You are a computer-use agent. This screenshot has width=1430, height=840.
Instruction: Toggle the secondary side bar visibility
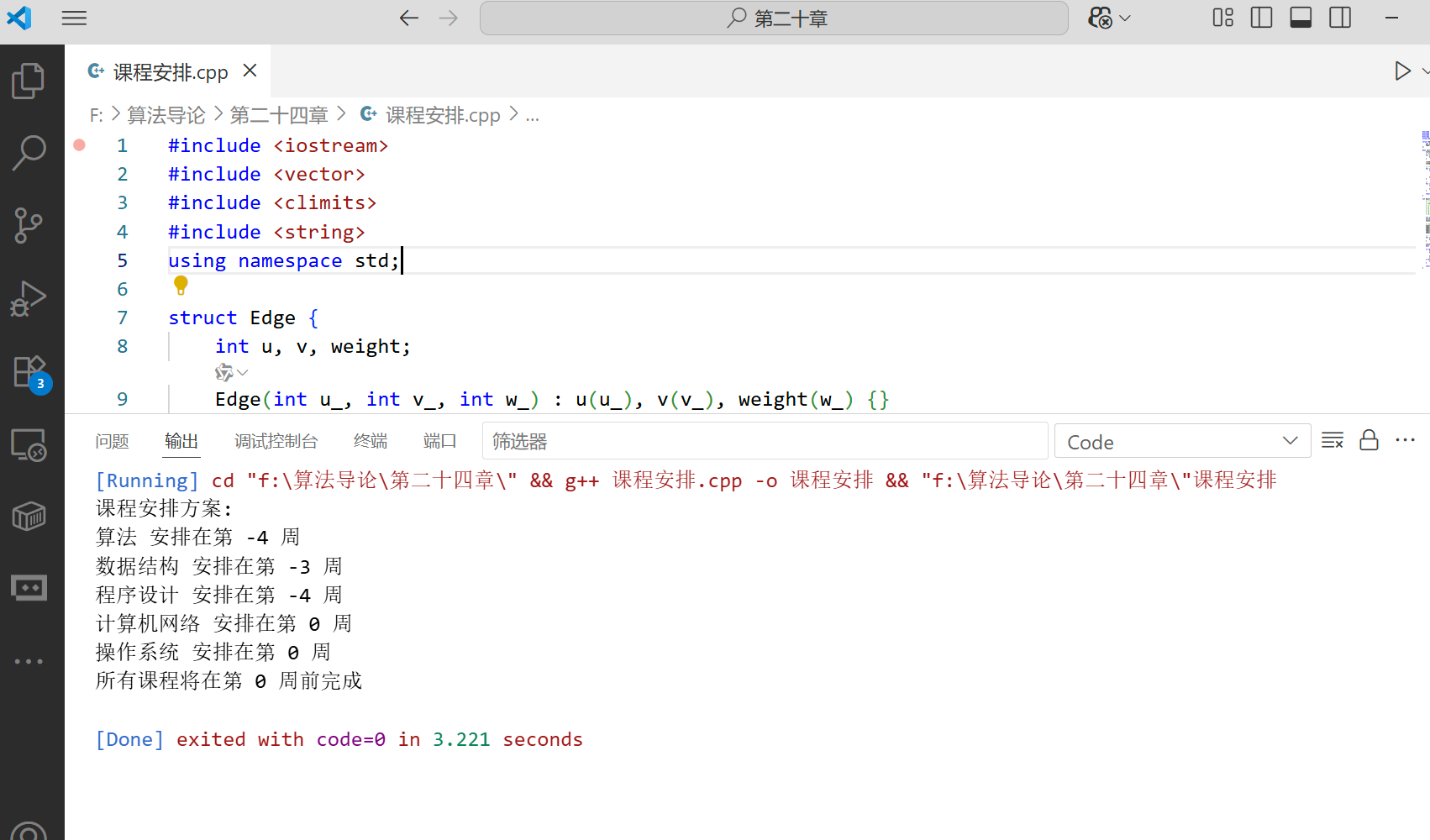[x=1340, y=18]
